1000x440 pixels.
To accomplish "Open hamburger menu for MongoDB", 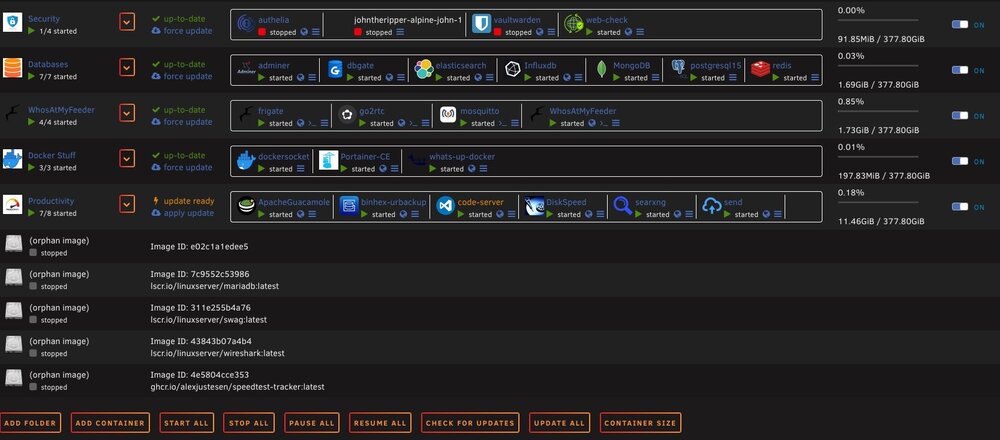I will tap(655, 78).
